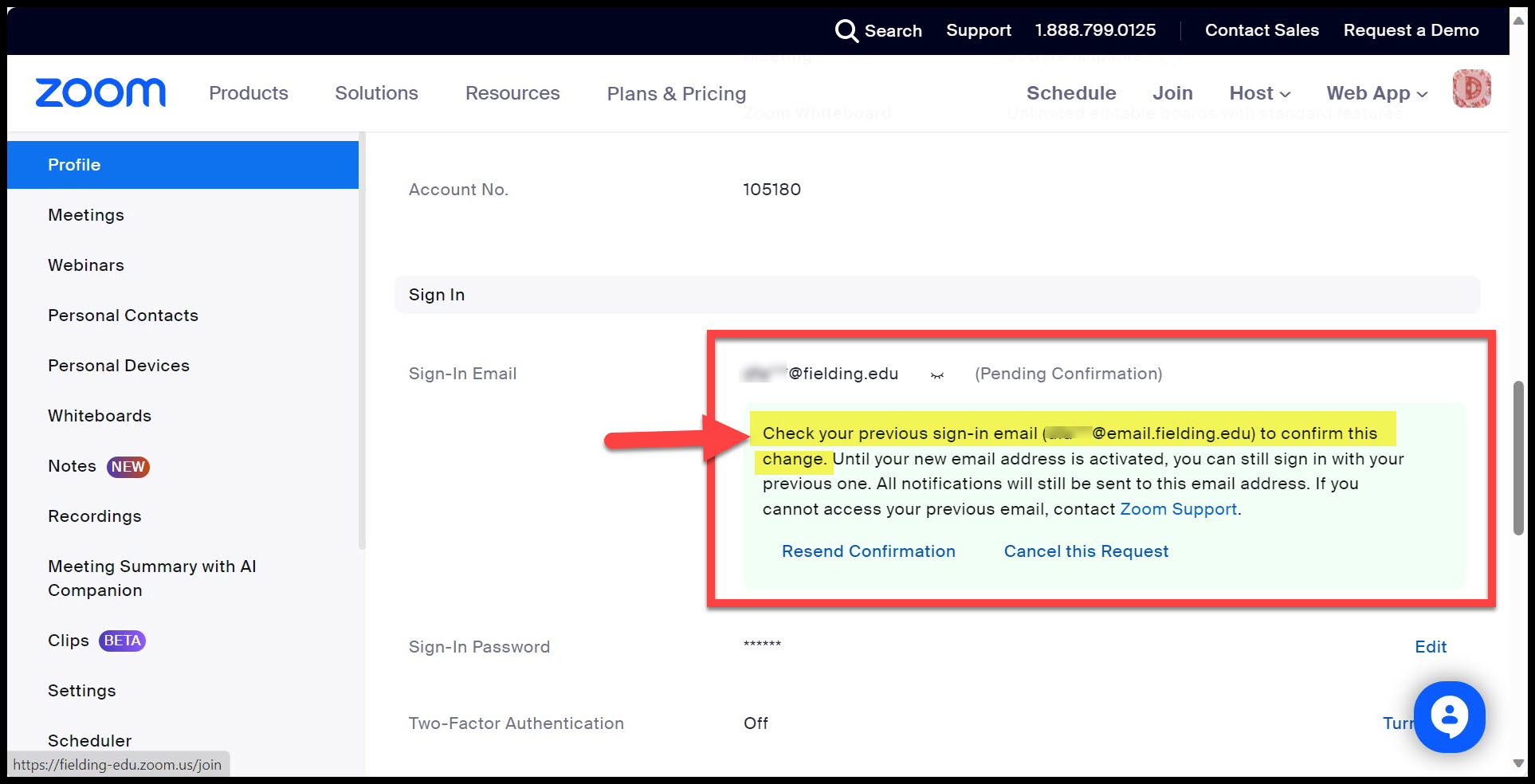Open Notes in the sidebar
1535x784 pixels.
pos(72,466)
